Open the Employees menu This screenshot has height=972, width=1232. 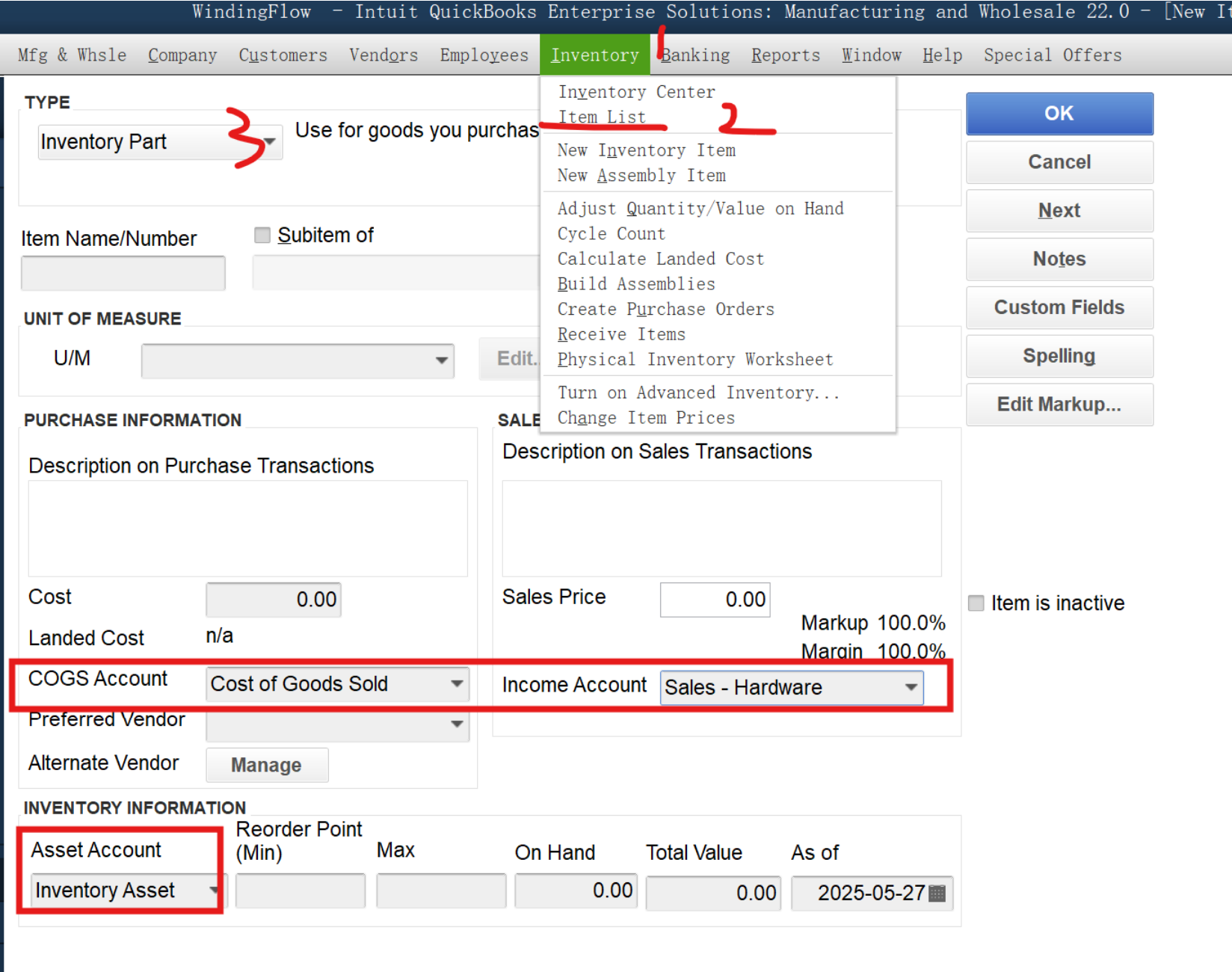484,55
